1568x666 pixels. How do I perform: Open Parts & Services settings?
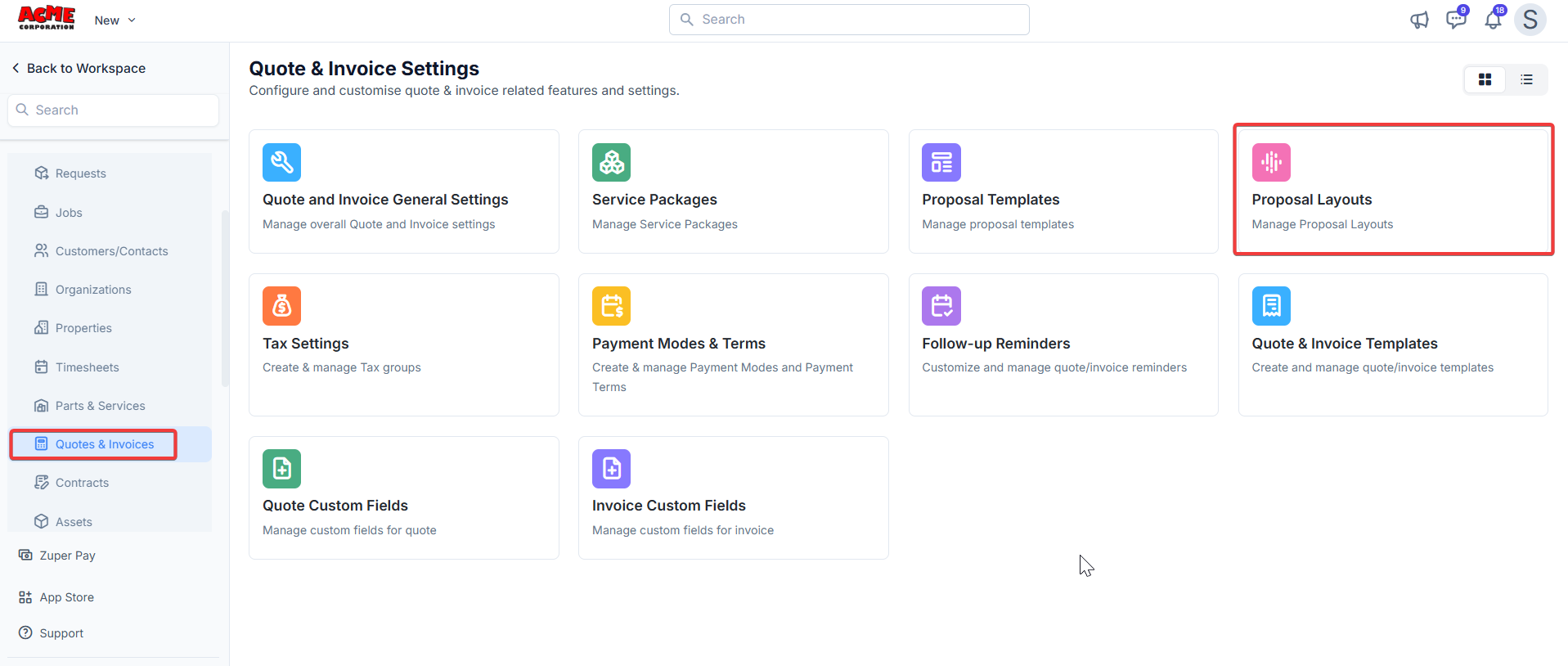[x=100, y=406]
